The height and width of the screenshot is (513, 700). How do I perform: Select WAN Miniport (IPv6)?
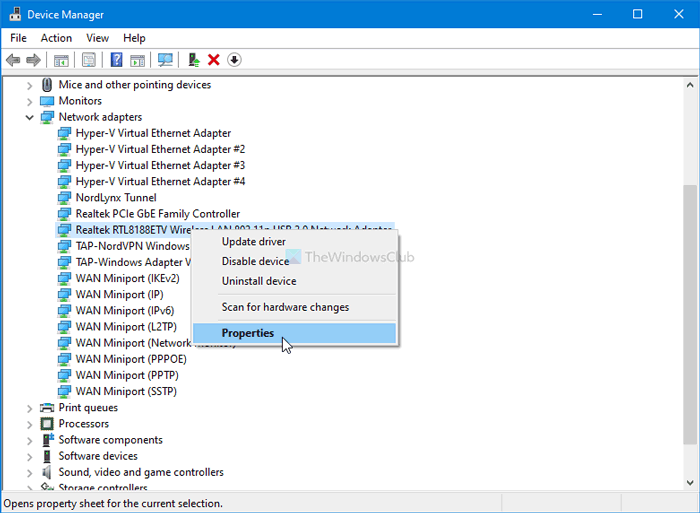[x=125, y=310]
